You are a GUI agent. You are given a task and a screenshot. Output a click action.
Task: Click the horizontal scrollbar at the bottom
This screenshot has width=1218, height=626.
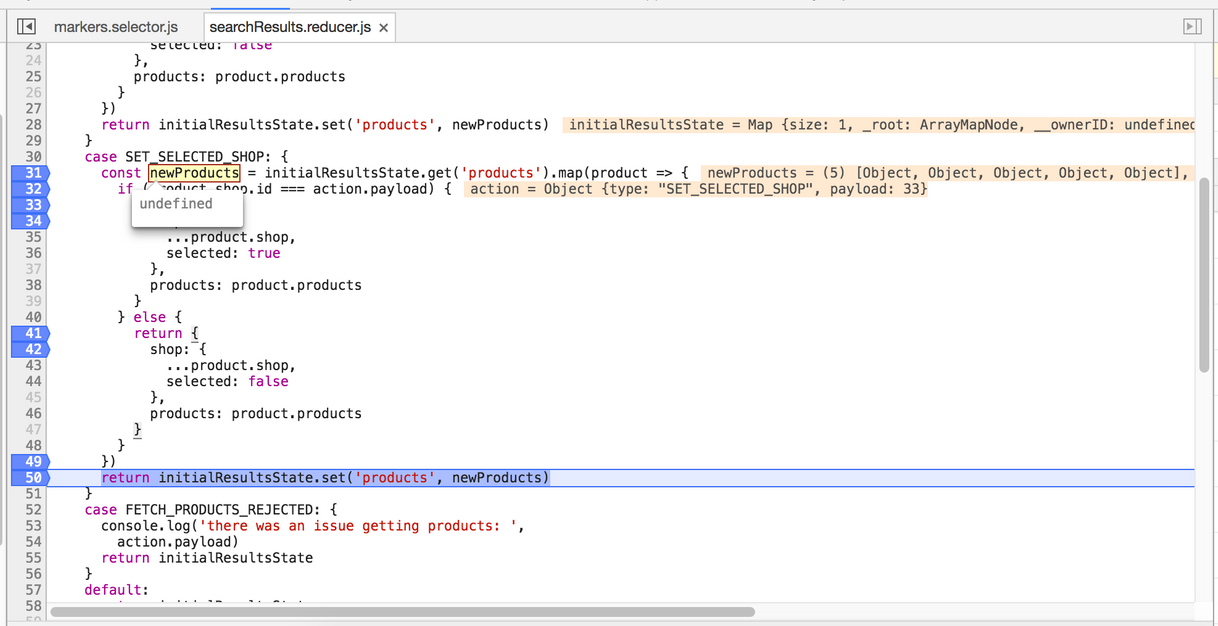tap(402, 611)
